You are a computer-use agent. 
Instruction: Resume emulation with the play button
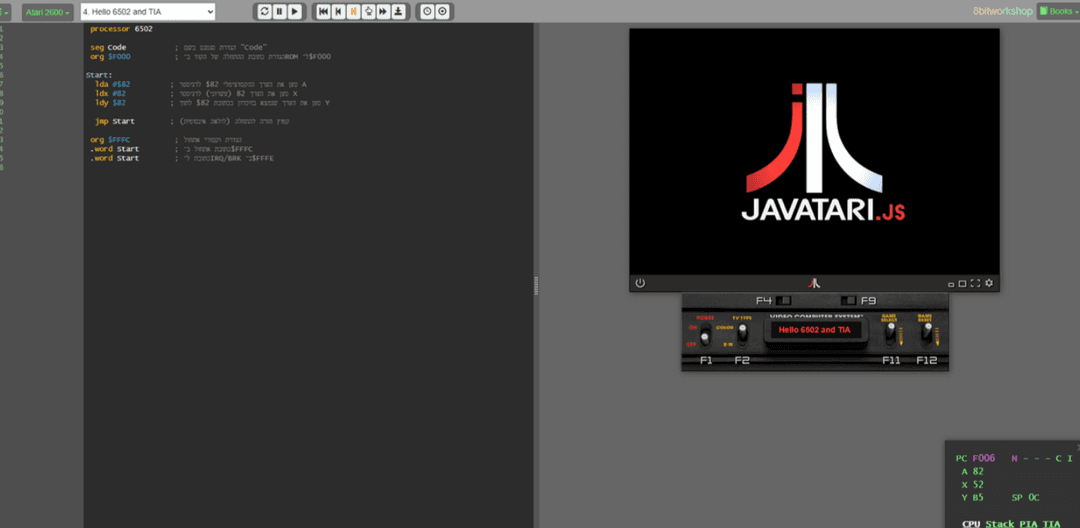click(295, 12)
